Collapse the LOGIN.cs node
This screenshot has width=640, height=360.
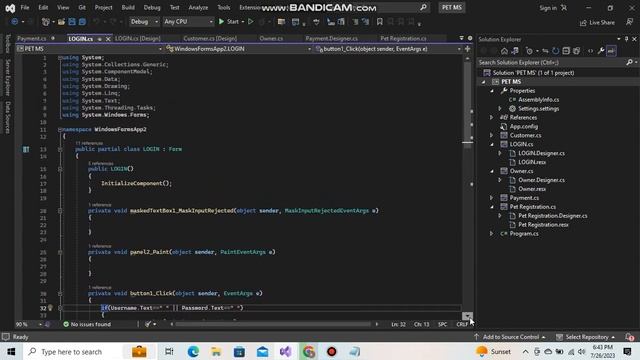click(492, 144)
